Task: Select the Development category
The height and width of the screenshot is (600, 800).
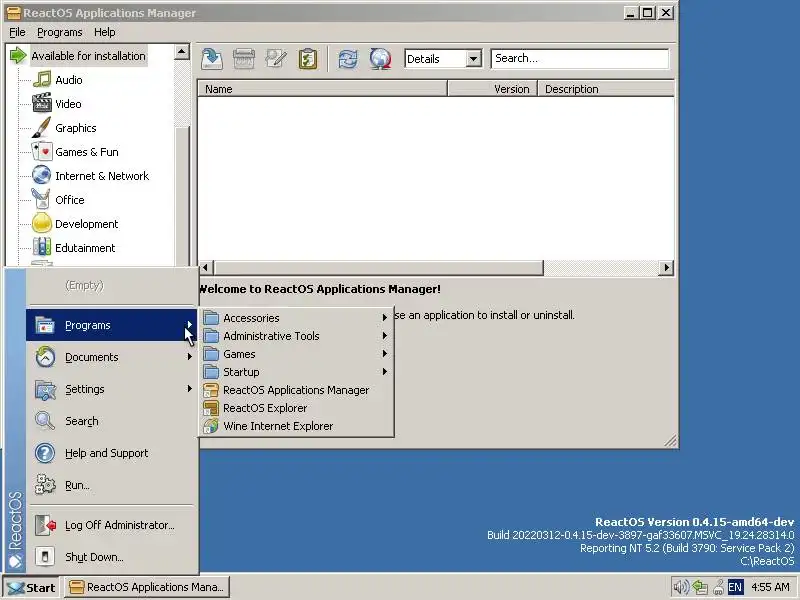Action: coord(86,224)
